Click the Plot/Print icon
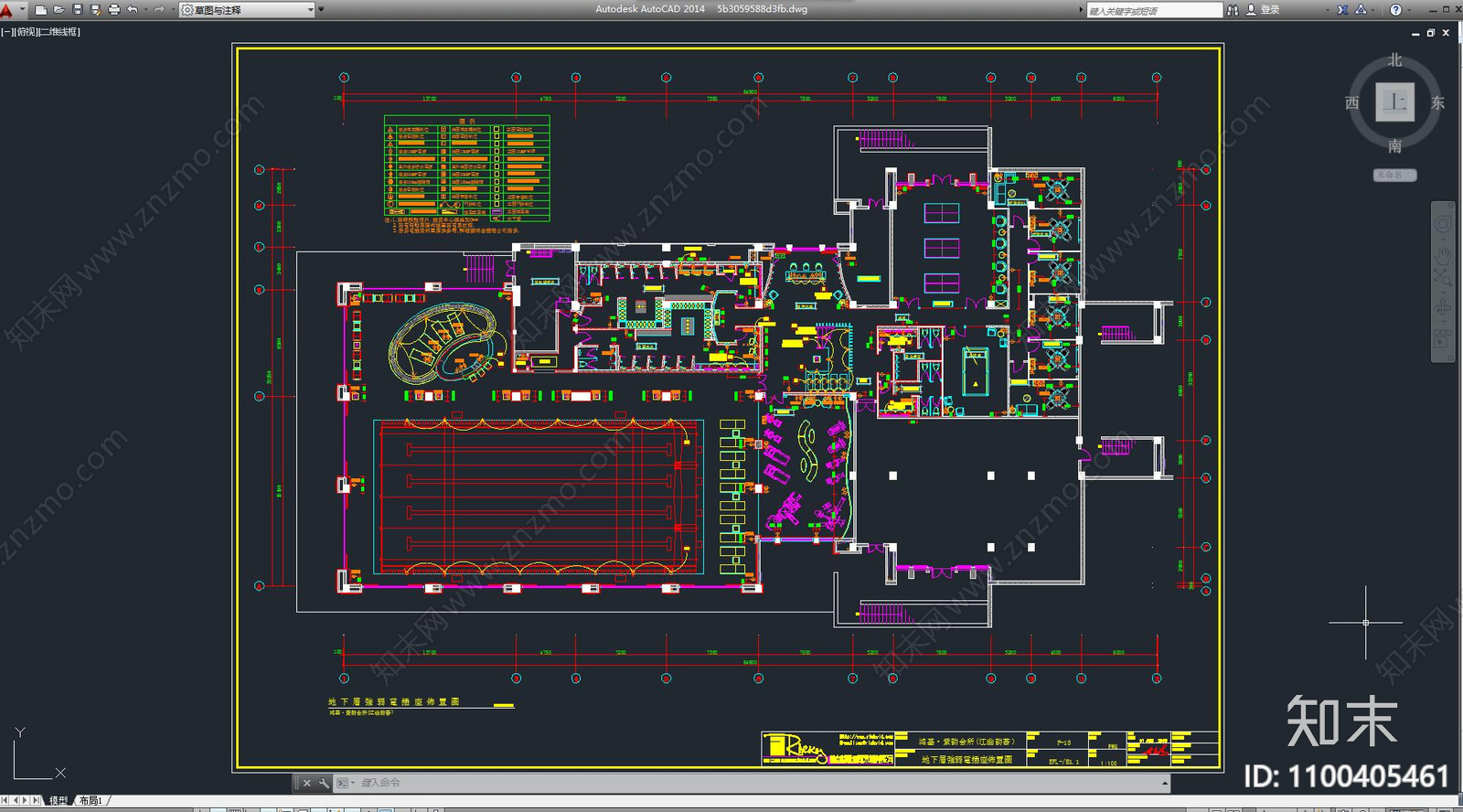The width and height of the screenshot is (1463, 812). pos(113,10)
